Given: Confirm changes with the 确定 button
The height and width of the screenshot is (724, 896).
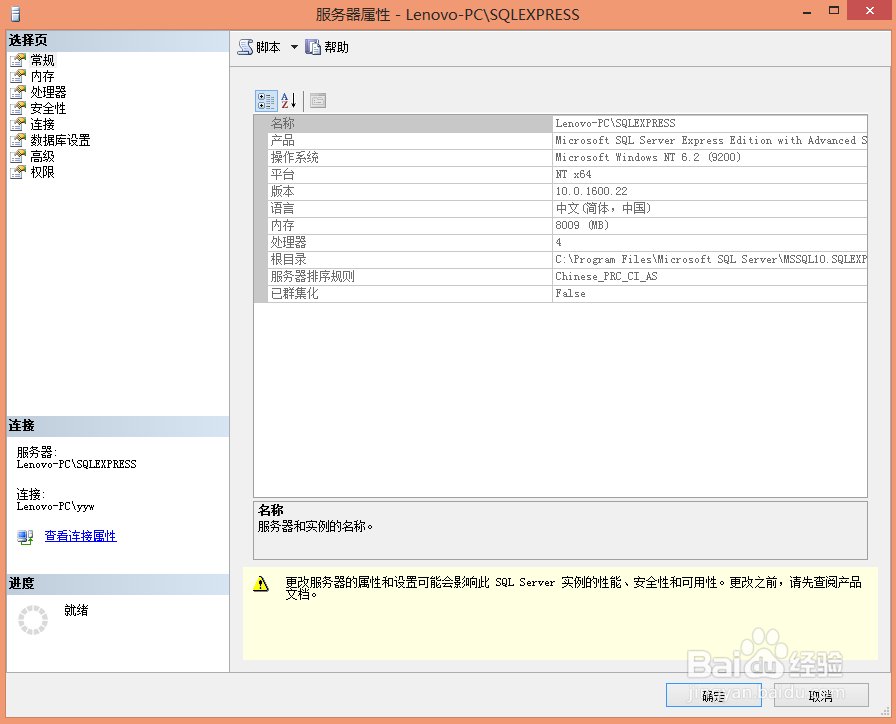Looking at the screenshot, I should [x=713, y=695].
